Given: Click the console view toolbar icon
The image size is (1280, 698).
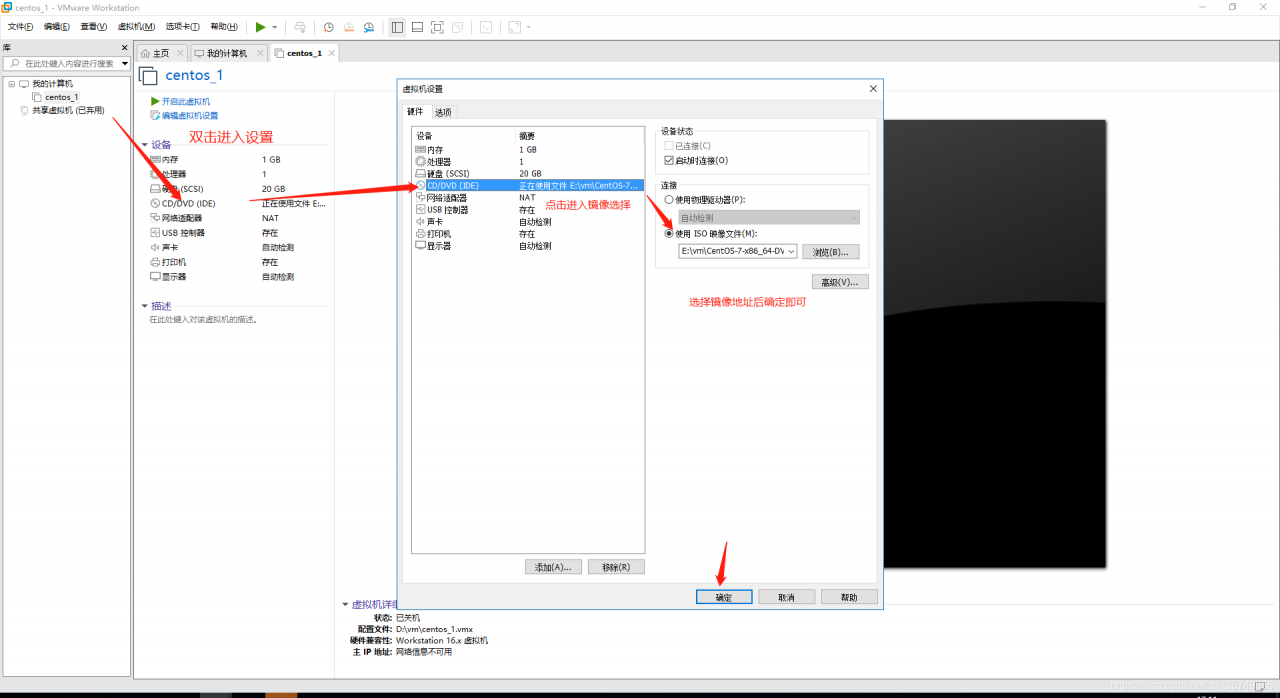Looking at the screenshot, I should coord(486,27).
